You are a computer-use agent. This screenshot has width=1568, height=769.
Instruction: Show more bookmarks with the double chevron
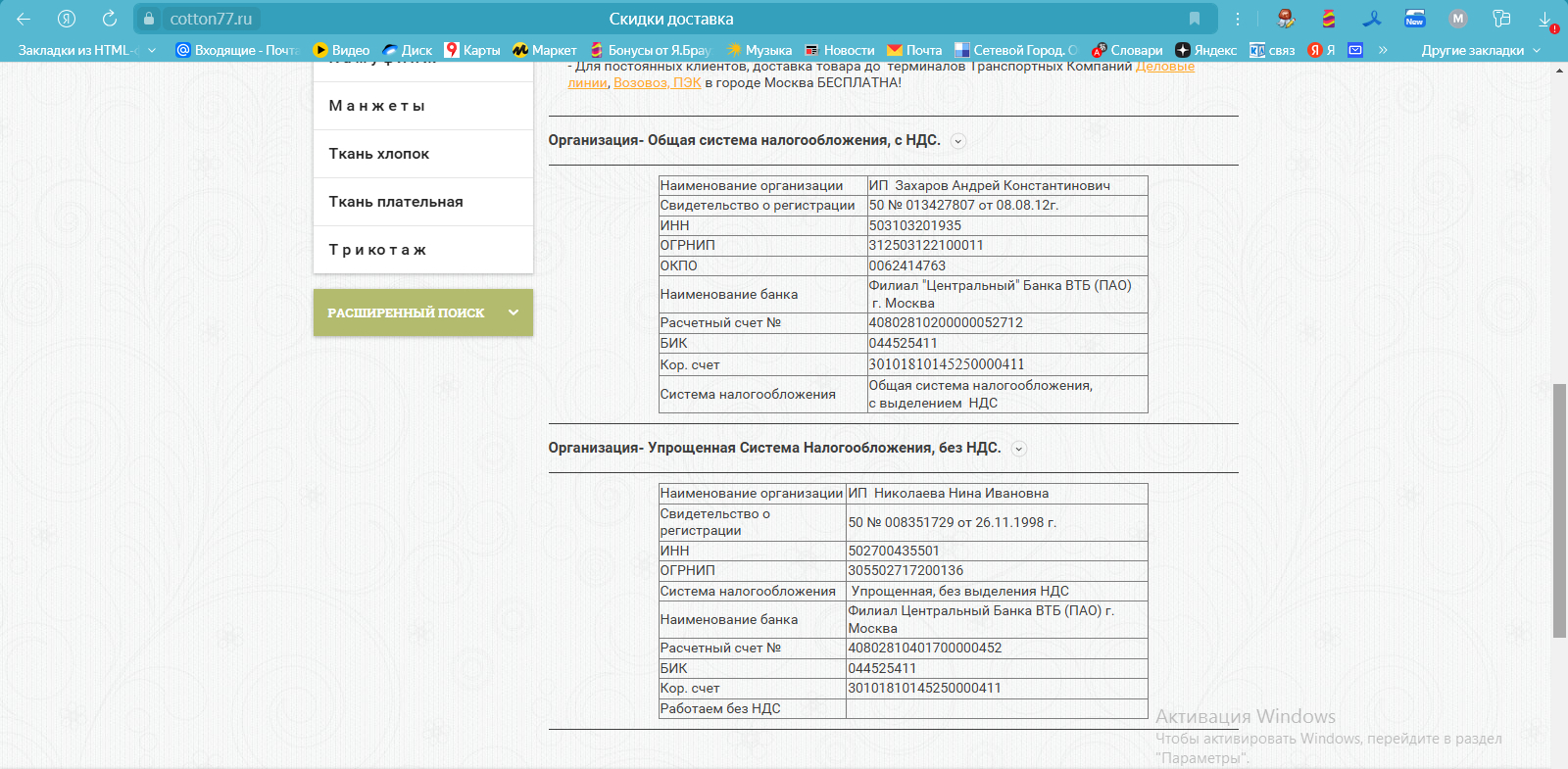tap(1383, 50)
